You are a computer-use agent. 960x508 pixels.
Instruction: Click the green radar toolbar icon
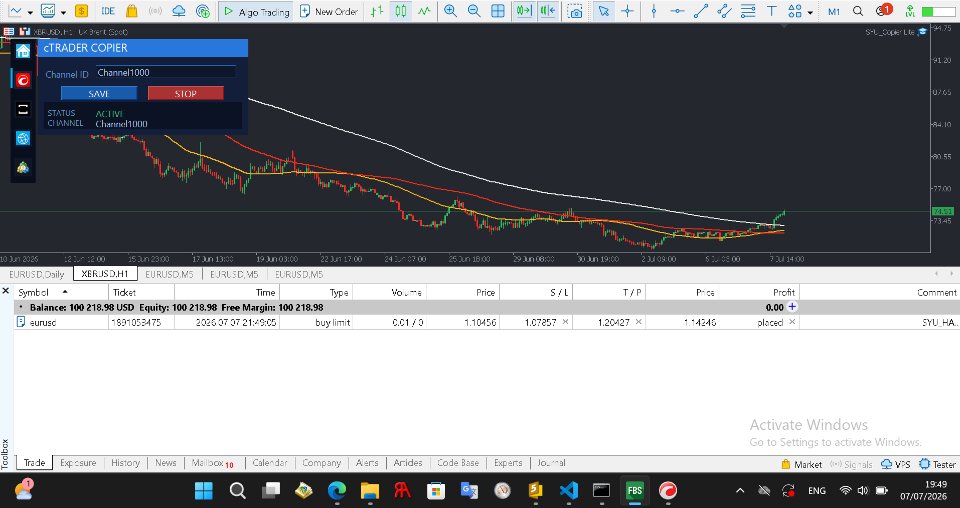203,11
